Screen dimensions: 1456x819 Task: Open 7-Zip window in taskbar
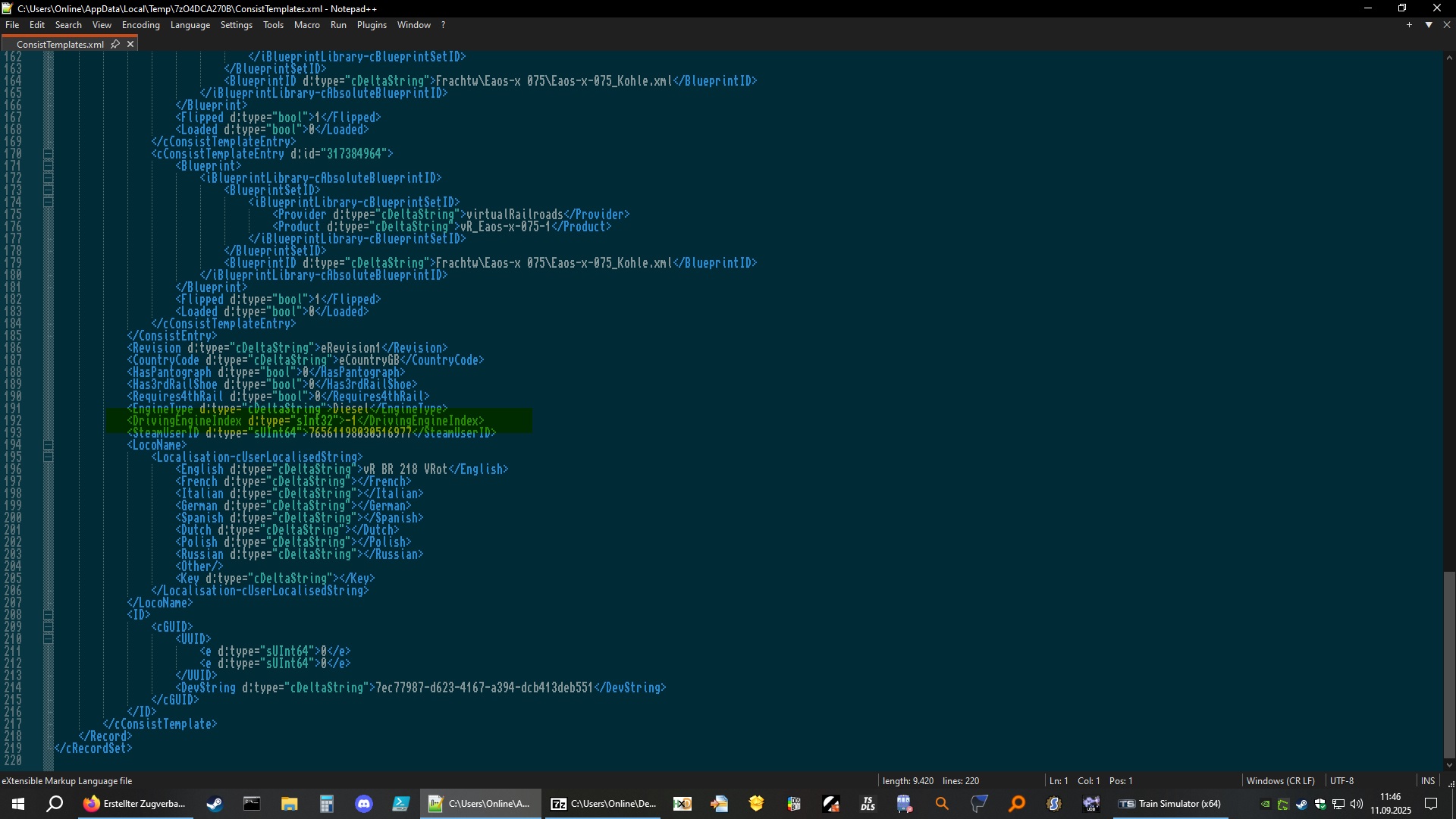point(603,804)
